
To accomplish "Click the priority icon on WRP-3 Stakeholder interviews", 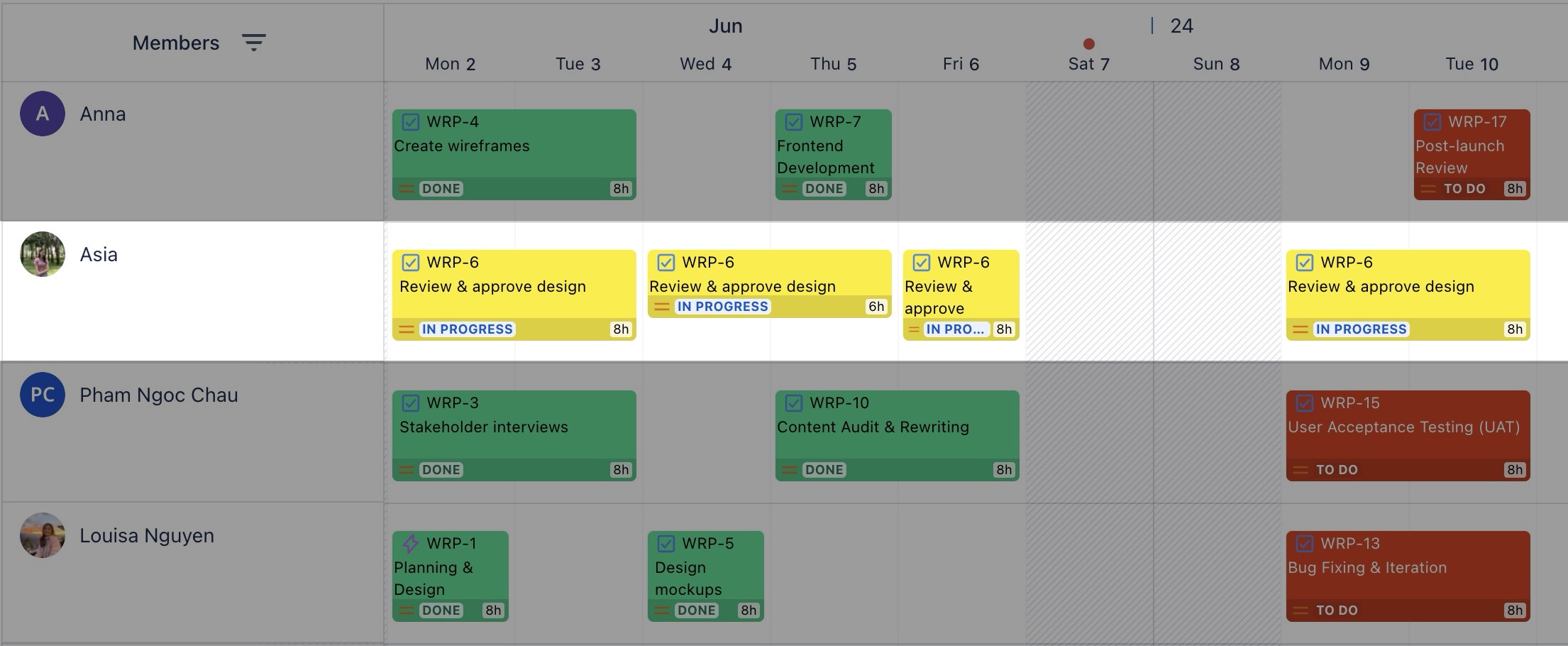I will [407, 469].
